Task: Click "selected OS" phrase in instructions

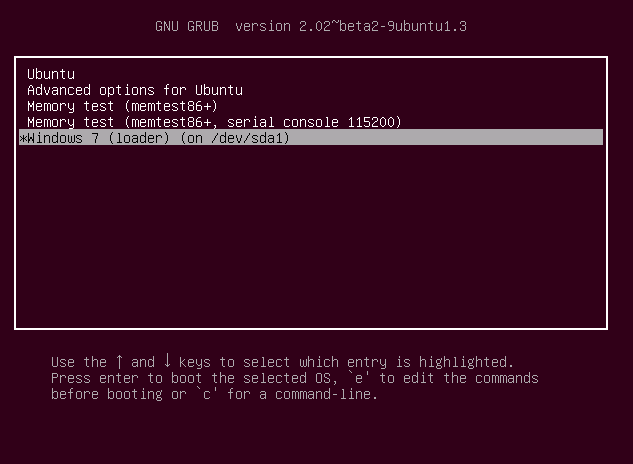Action: (285, 378)
